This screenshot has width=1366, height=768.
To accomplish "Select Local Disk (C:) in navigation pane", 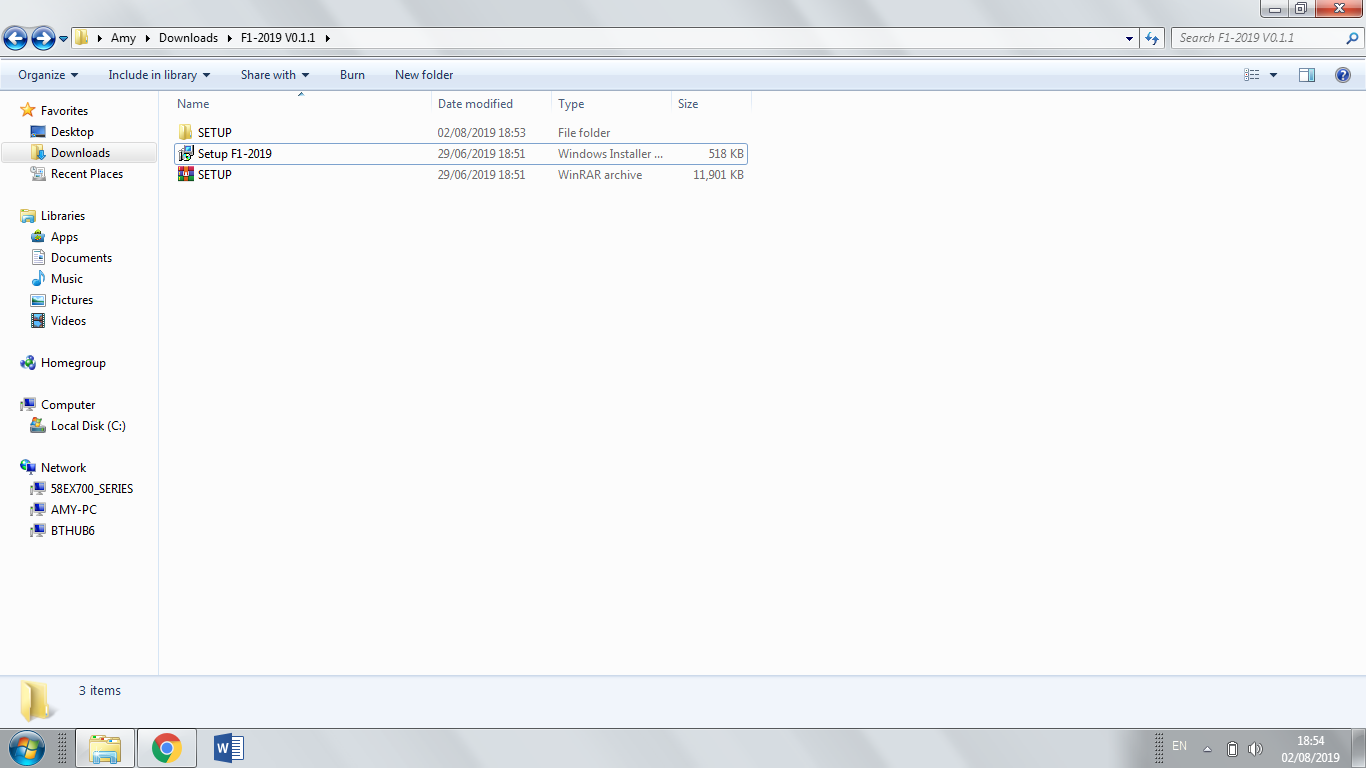I will pos(88,426).
